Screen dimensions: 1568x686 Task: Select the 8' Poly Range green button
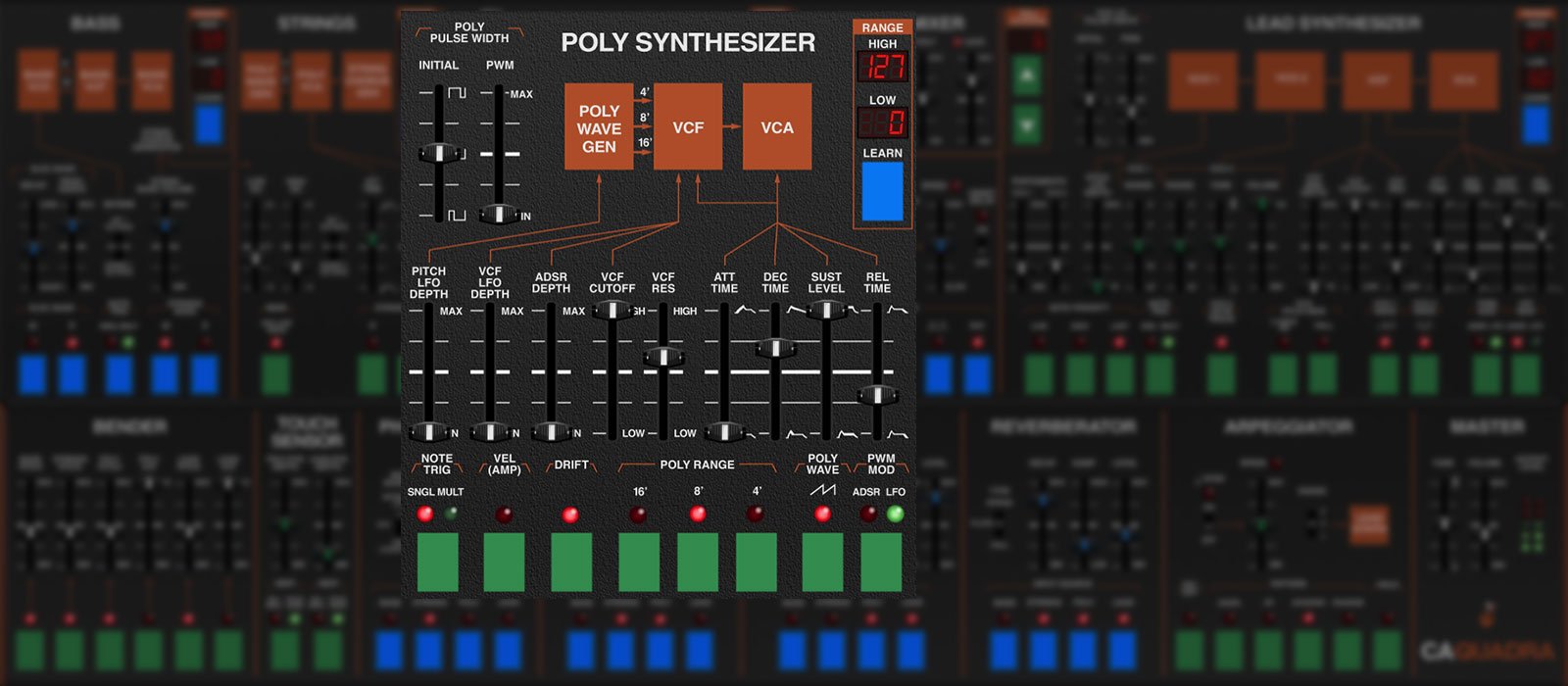pyautogui.click(x=698, y=563)
